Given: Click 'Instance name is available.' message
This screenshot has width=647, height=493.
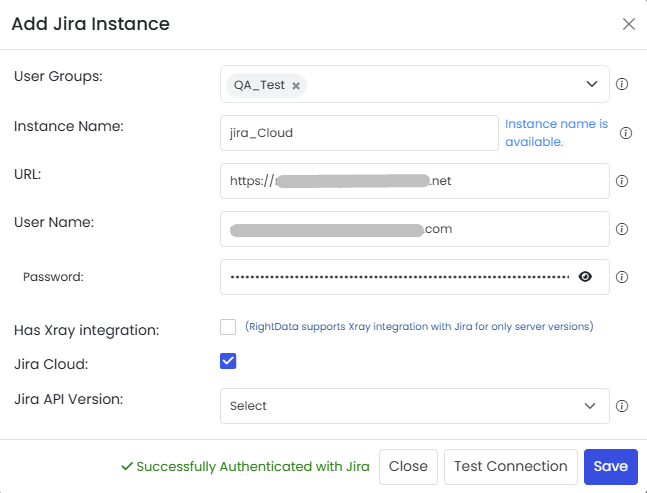Looking at the screenshot, I should pos(556,133).
